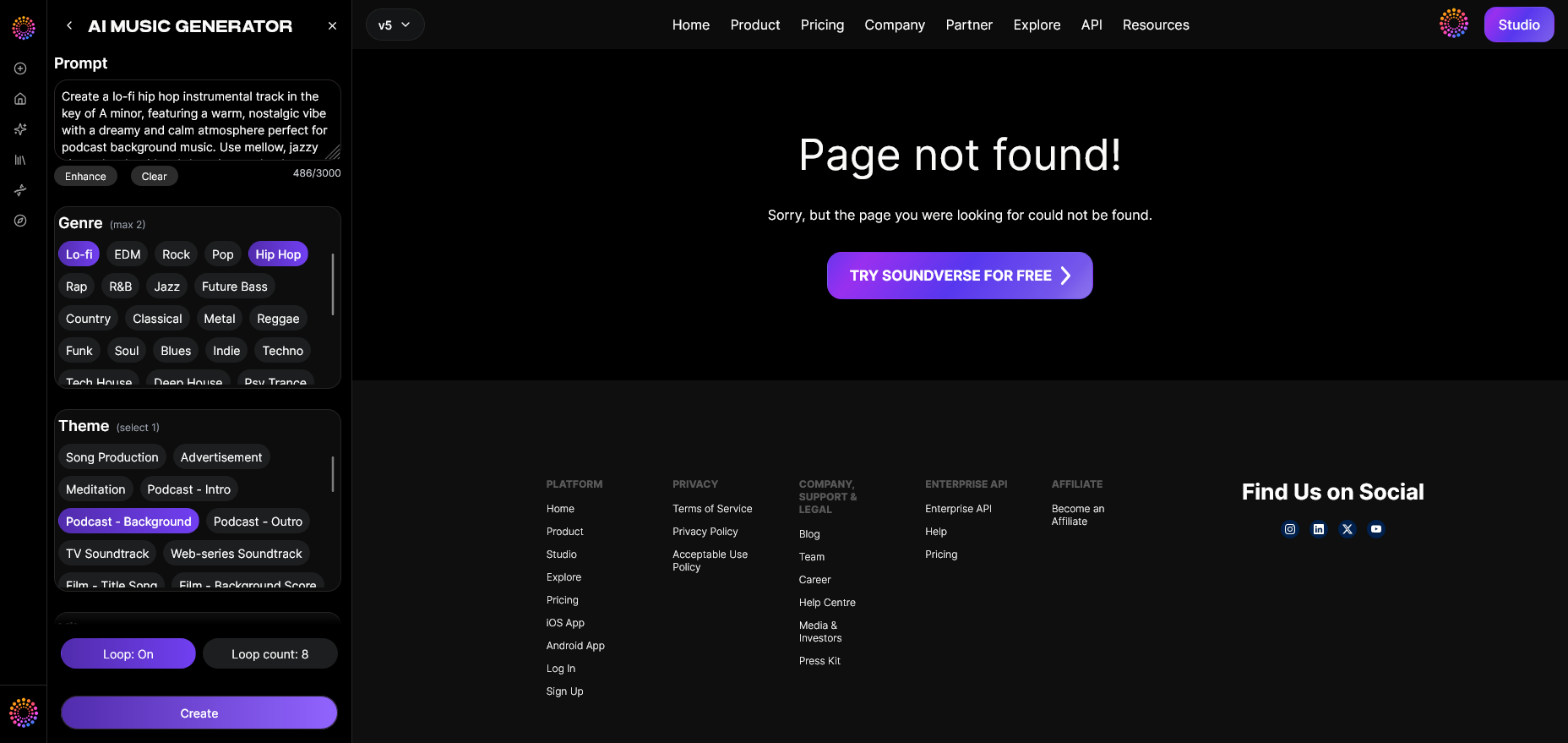The image size is (1568, 743).
Task: Click the Enhance prompt button
Action: coord(85,176)
